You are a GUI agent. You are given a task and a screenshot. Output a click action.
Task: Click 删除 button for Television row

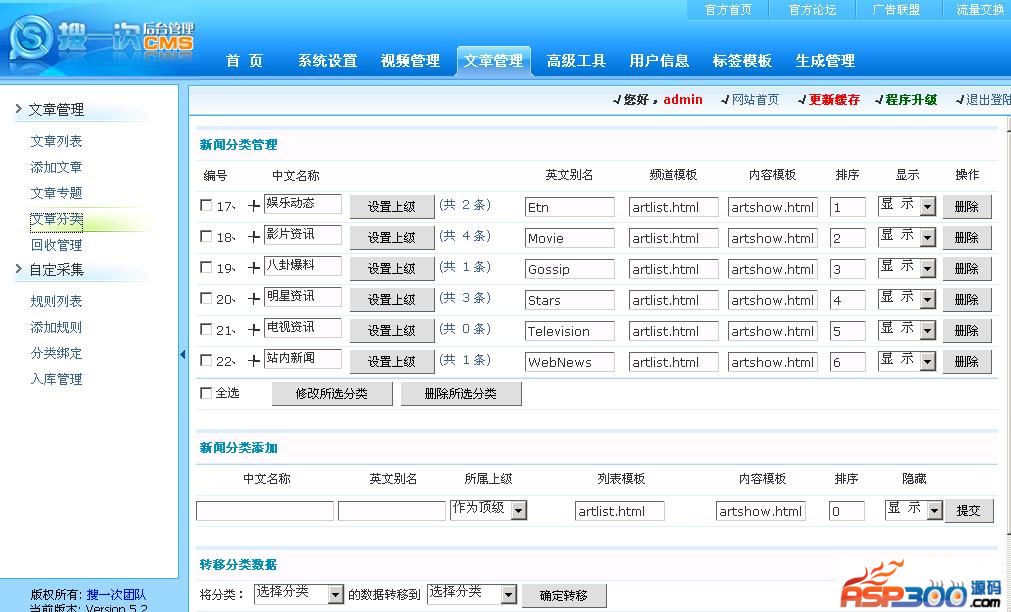(966, 331)
